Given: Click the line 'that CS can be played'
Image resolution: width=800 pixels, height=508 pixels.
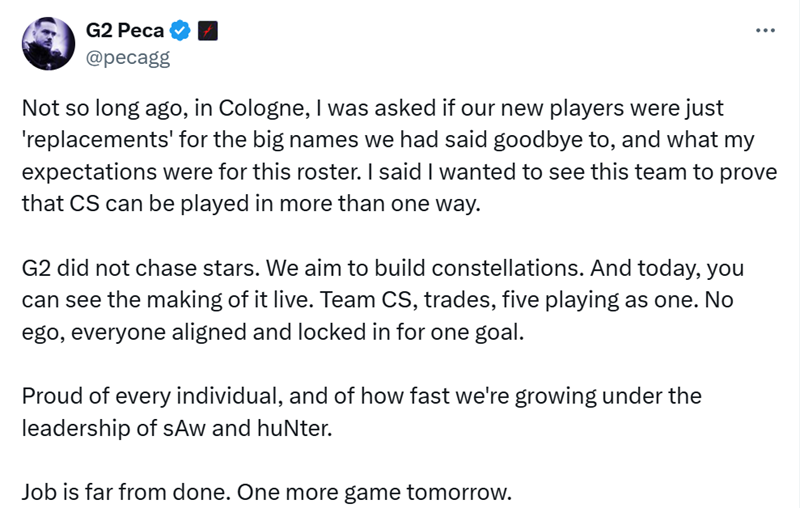Looking at the screenshot, I should [251, 204].
